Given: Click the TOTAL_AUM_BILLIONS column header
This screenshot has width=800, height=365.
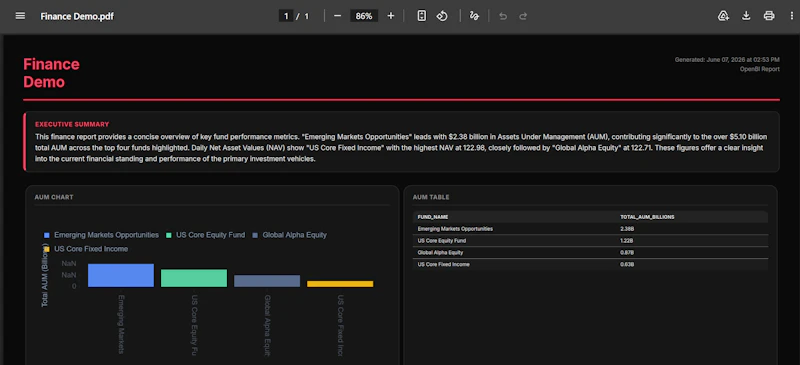Looking at the screenshot, I should click(x=647, y=217).
